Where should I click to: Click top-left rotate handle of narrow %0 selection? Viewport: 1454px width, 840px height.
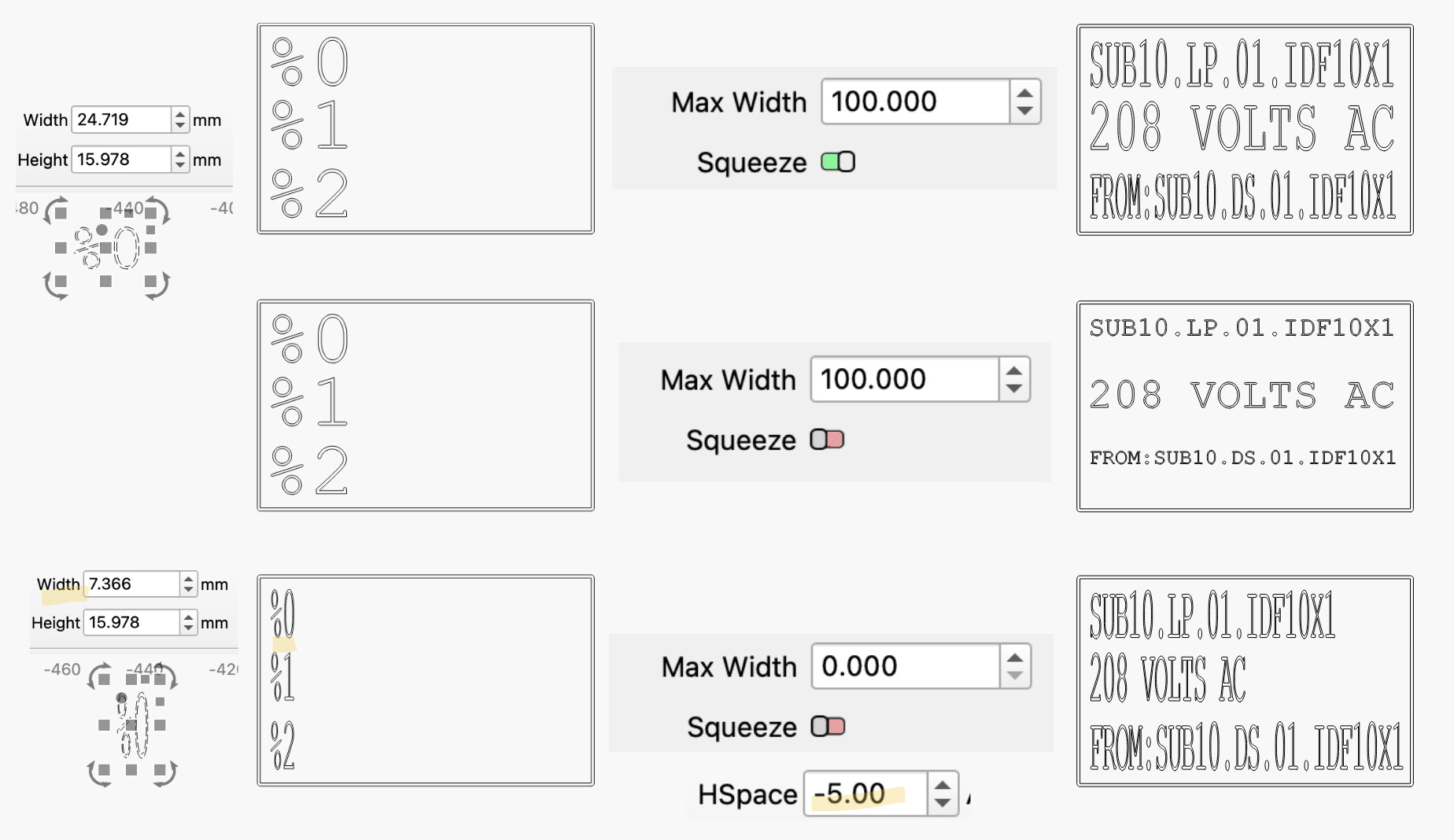[x=99, y=676]
